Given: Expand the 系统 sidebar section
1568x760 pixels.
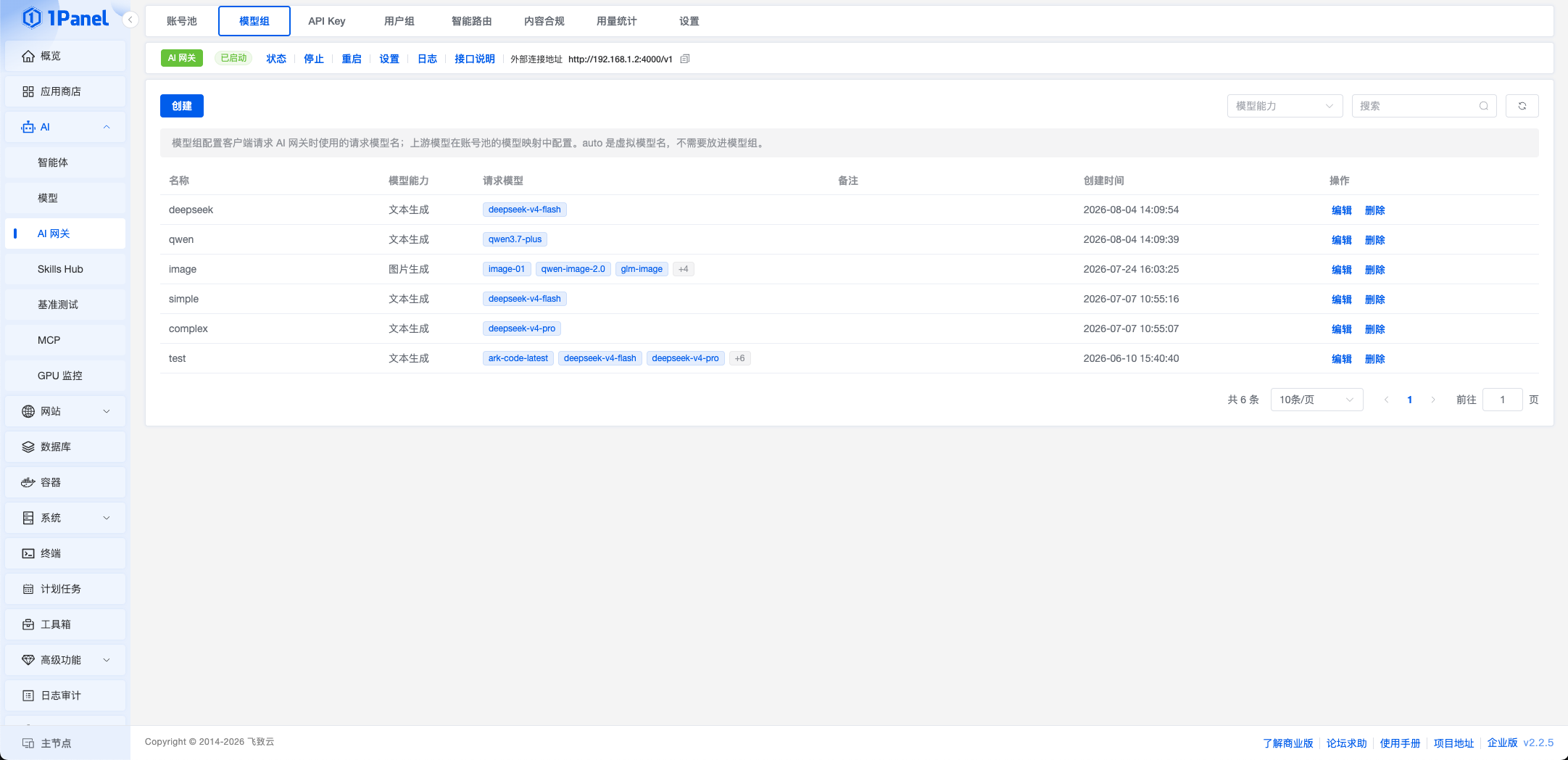Looking at the screenshot, I should tap(107, 518).
